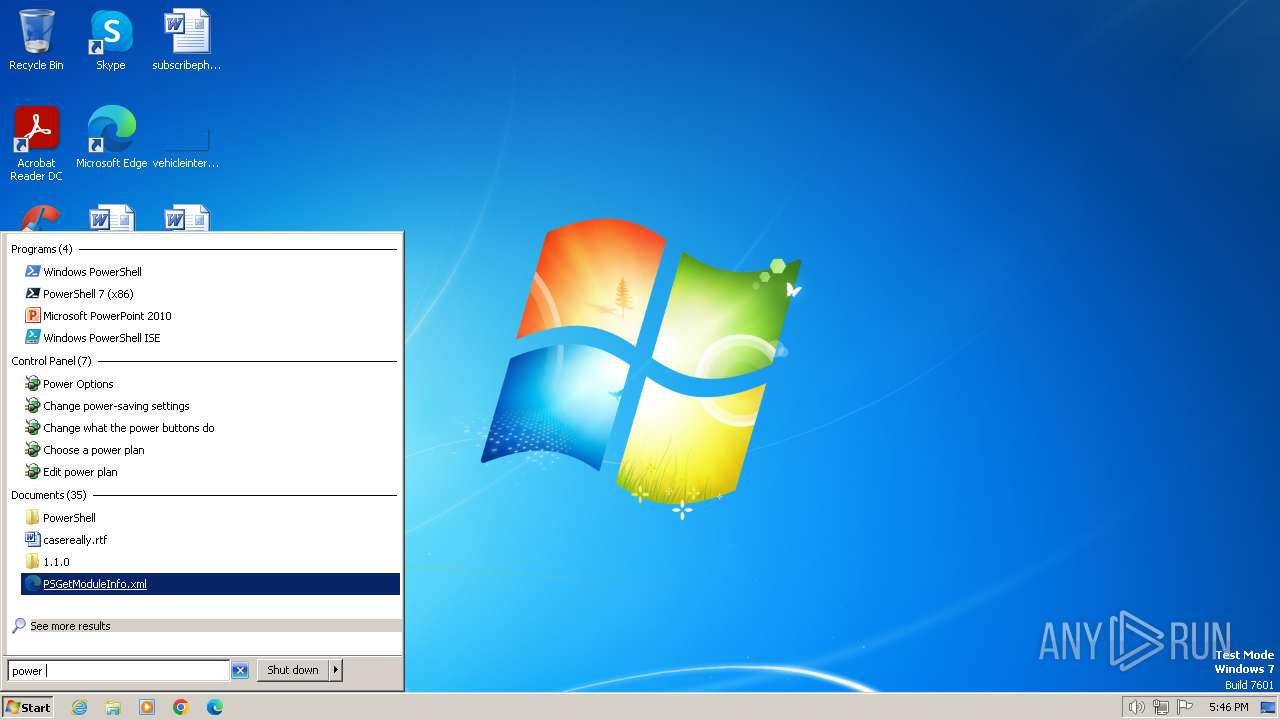
Task: Click the PowerPoint 2010 result icon
Action: (x=32, y=316)
